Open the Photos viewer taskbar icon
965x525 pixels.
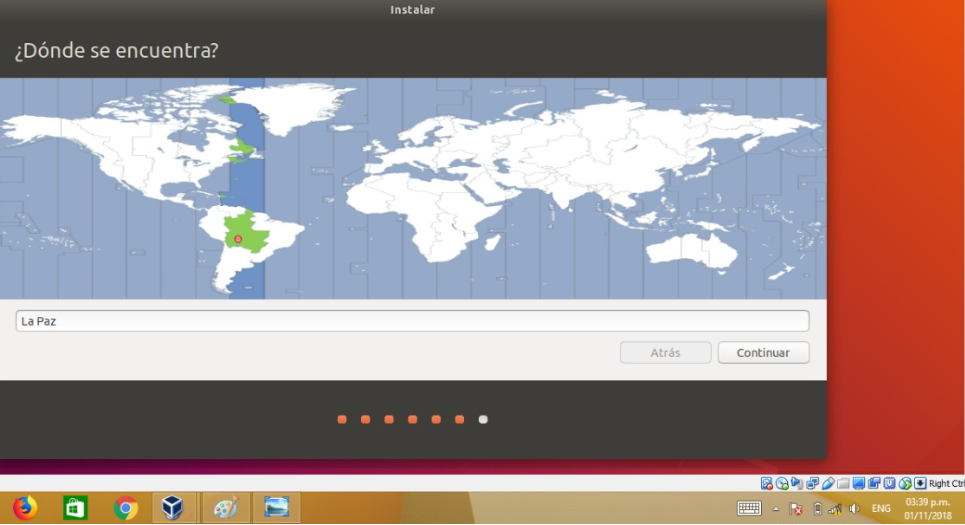tap(276, 508)
